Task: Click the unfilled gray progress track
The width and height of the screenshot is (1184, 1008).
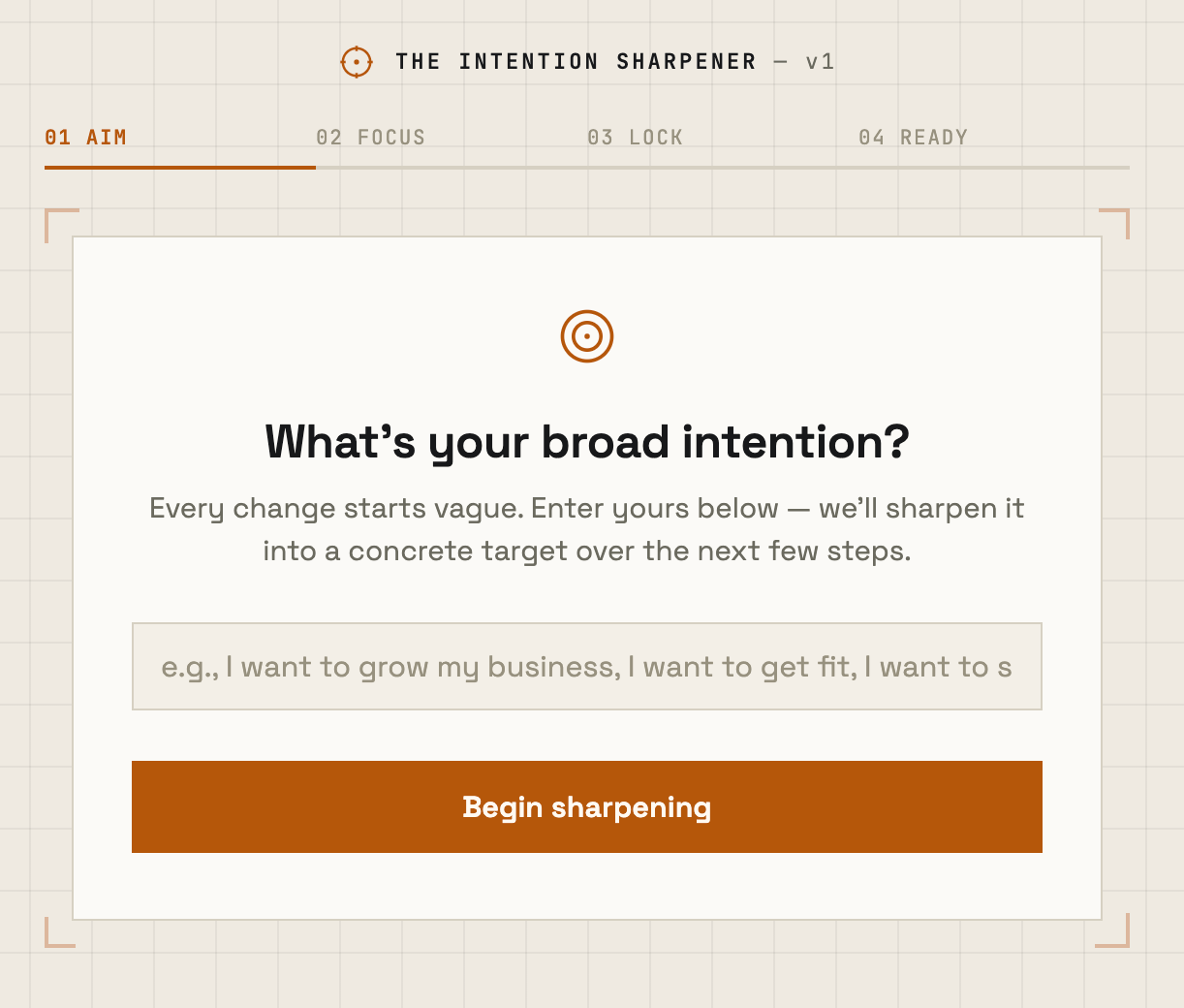Action: 723,168
